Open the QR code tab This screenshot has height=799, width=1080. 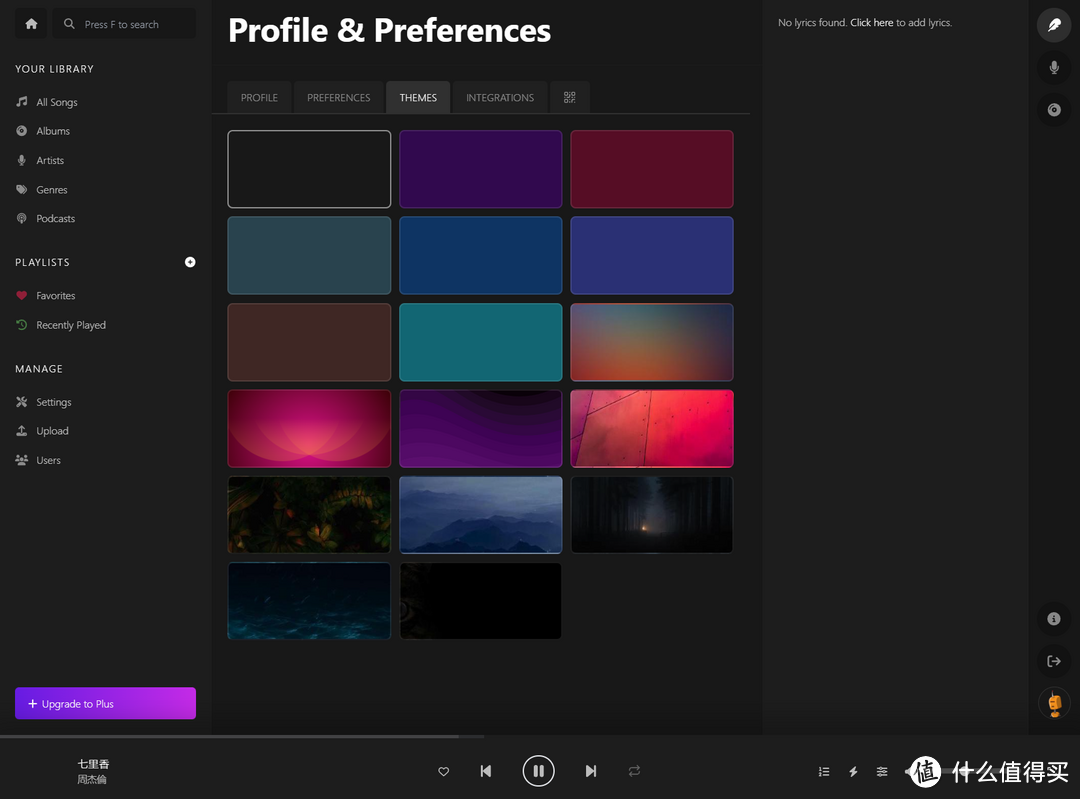tap(570, 98)
